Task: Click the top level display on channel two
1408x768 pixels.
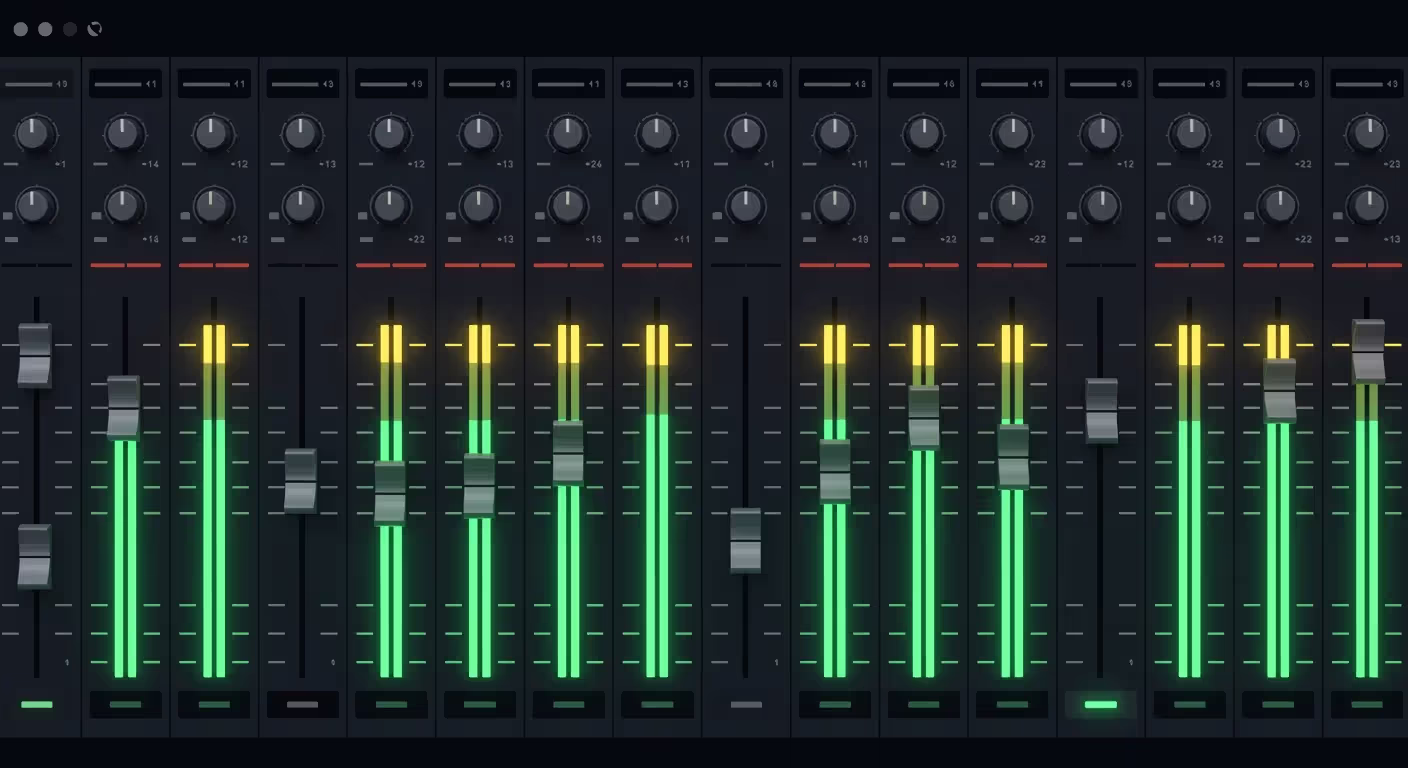Action: [x=125, y=83]
